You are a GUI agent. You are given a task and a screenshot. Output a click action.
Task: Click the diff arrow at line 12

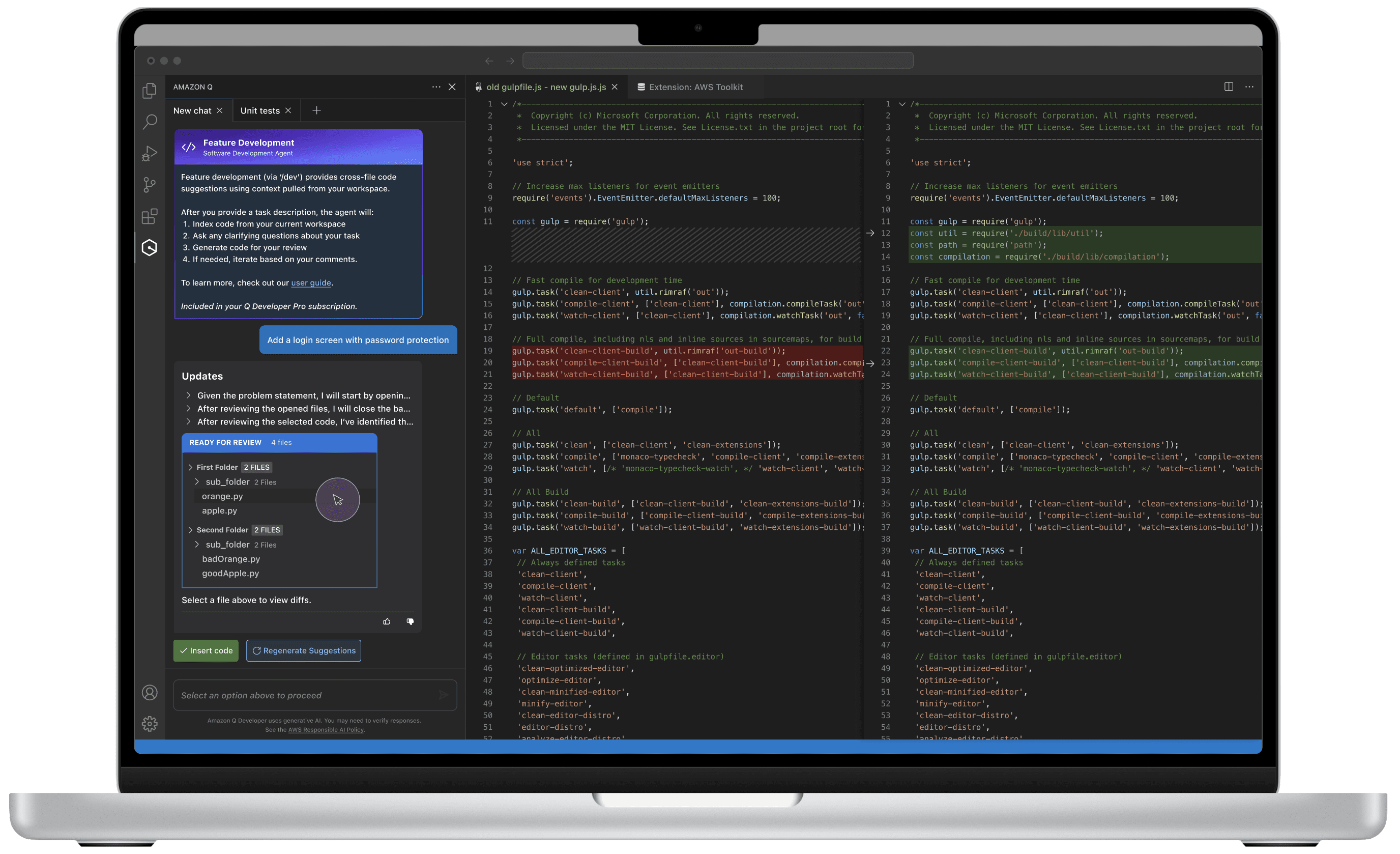coord(870,233)
